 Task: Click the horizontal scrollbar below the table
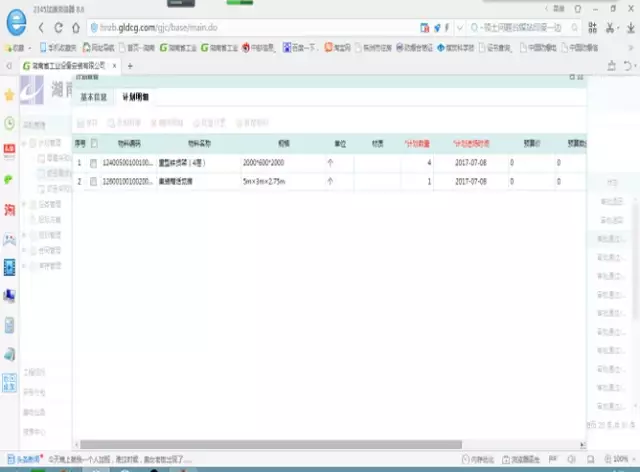point(300,443)
